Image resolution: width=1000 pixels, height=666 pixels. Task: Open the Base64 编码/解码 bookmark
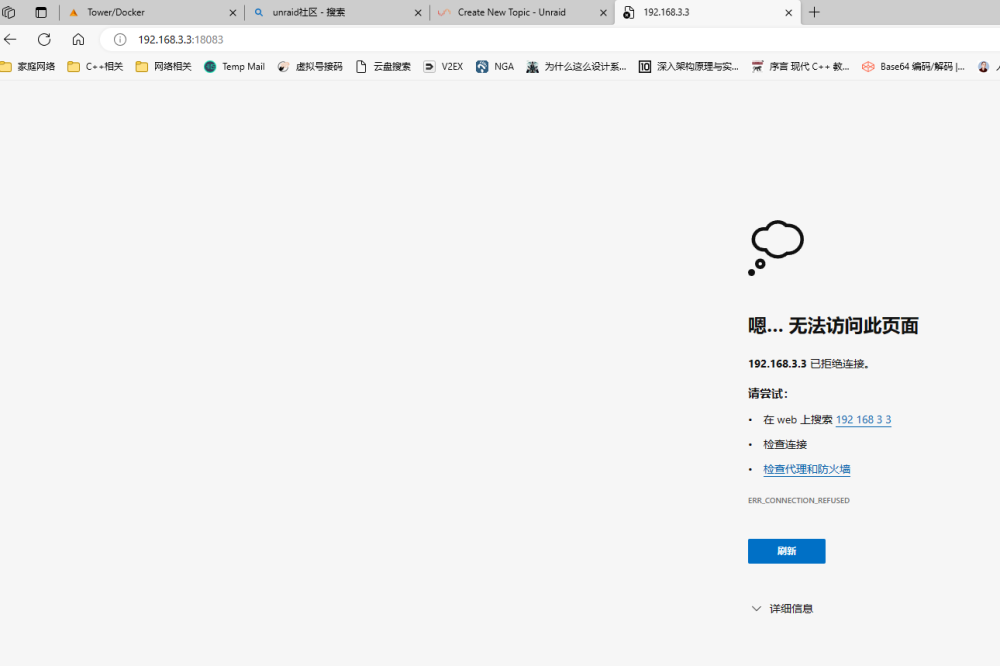(913, 66)
